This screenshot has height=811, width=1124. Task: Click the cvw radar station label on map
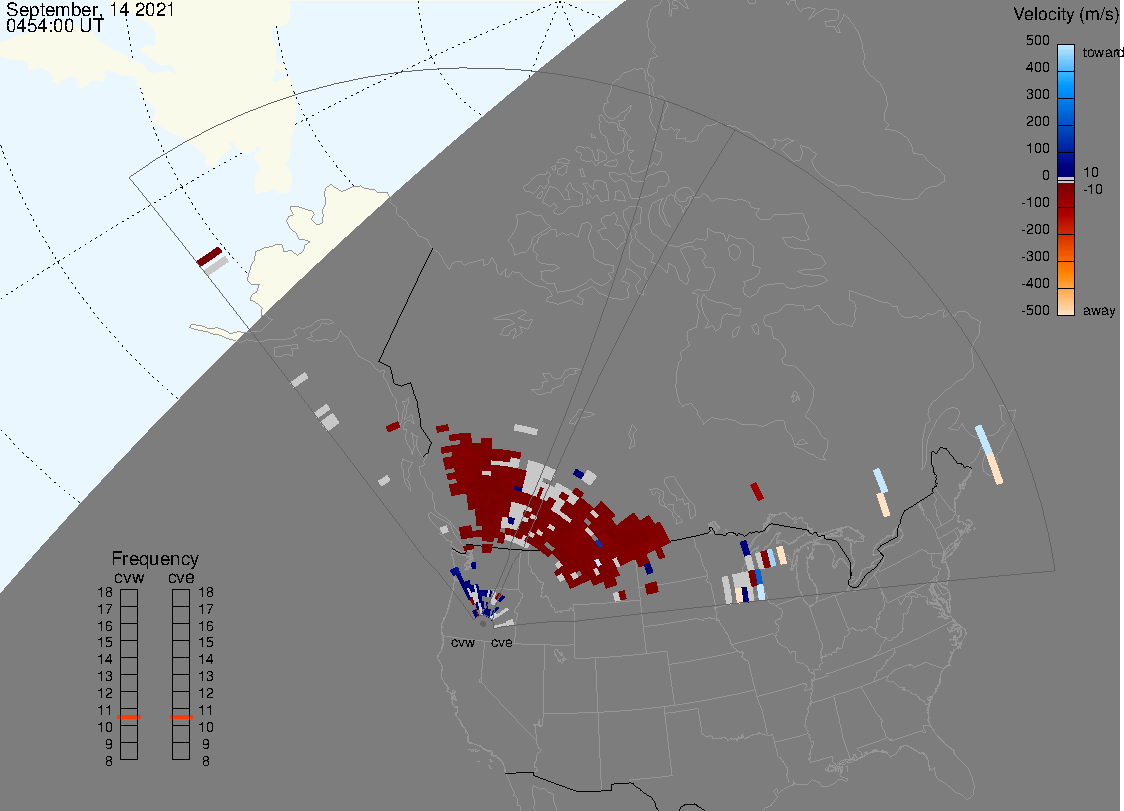pyautogui.click(x=463, y=642)
